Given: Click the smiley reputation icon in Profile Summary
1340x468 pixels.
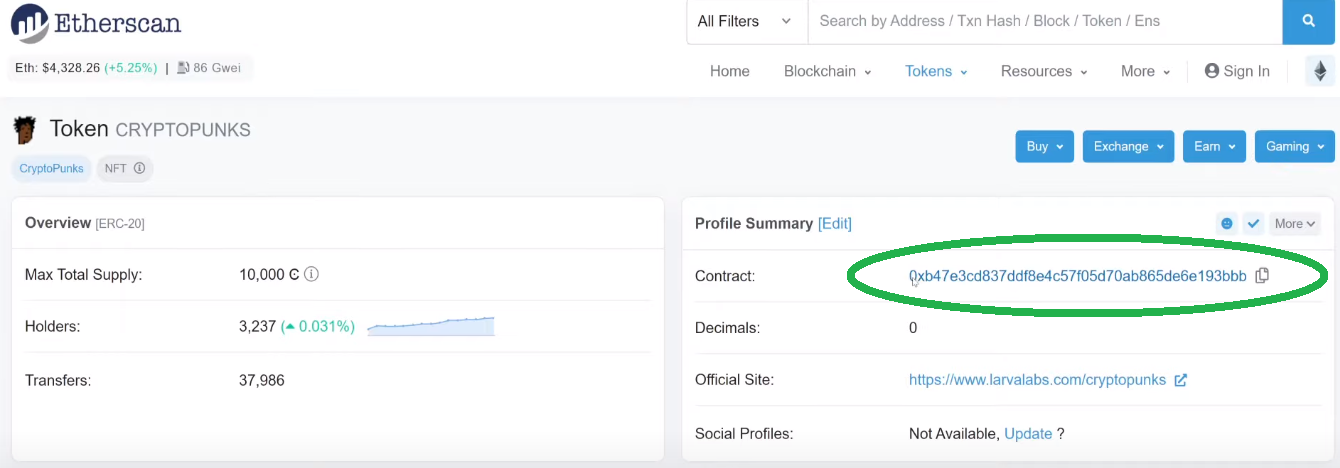Looking at the screenshot, I should (x=1227, y=224).
